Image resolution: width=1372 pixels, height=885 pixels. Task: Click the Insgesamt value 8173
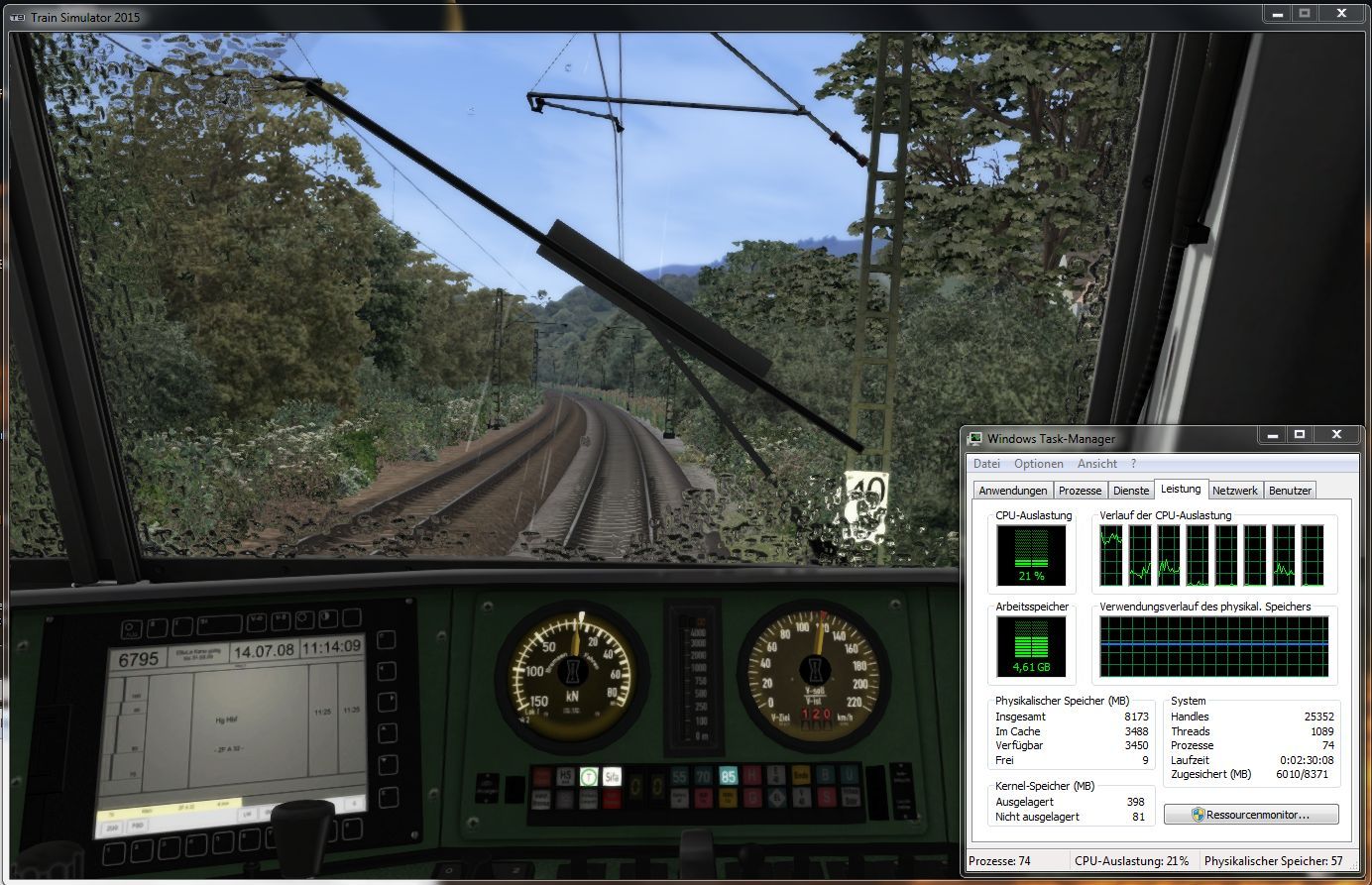point(1136,717)
